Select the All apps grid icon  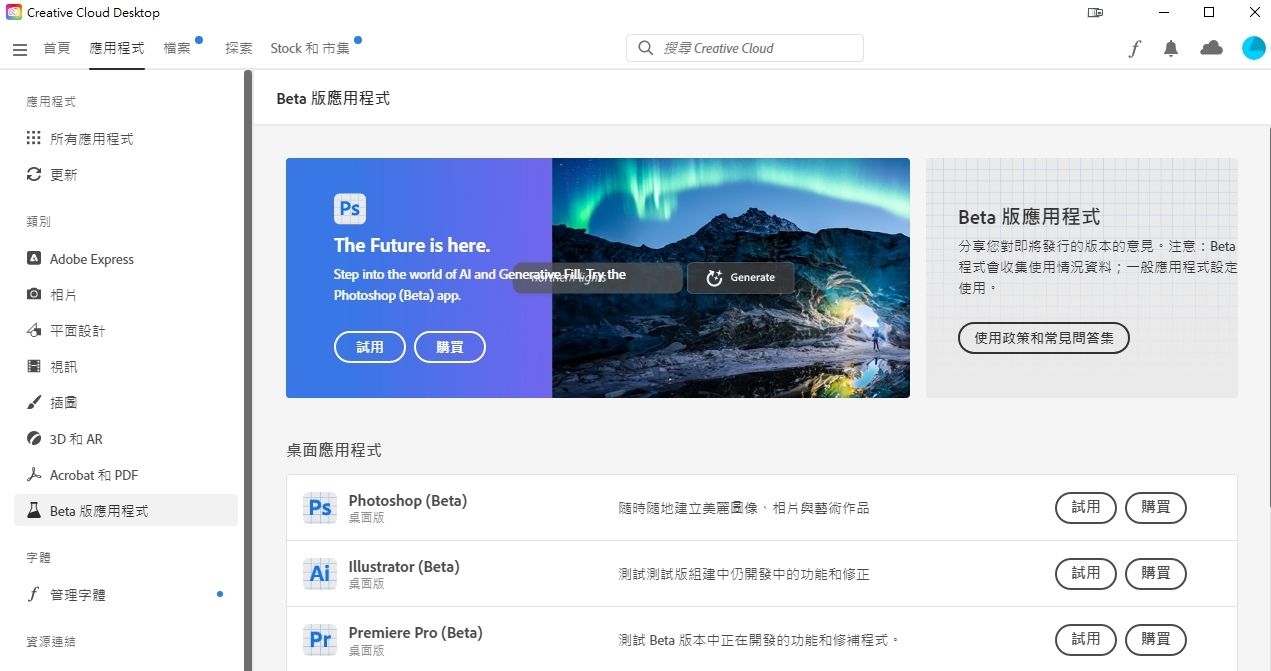[34, 138]
